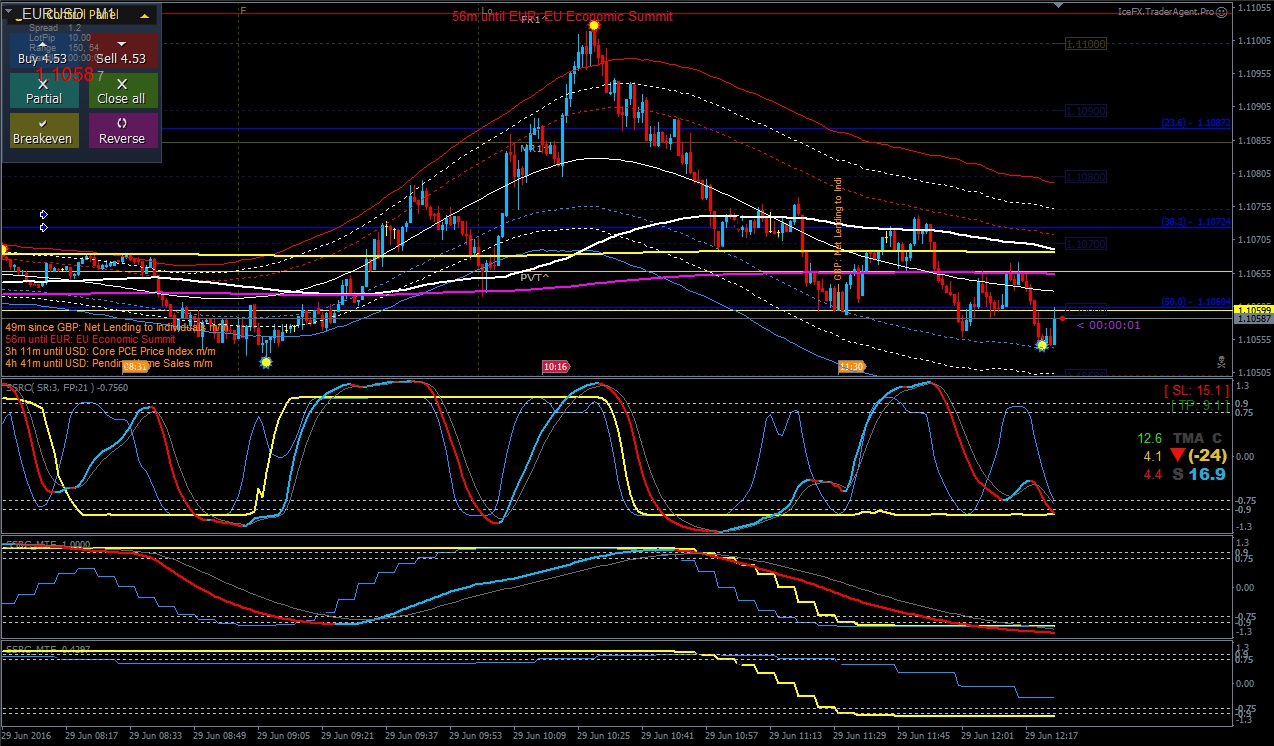Click the 1.10900 round level label

point(1085,111)
